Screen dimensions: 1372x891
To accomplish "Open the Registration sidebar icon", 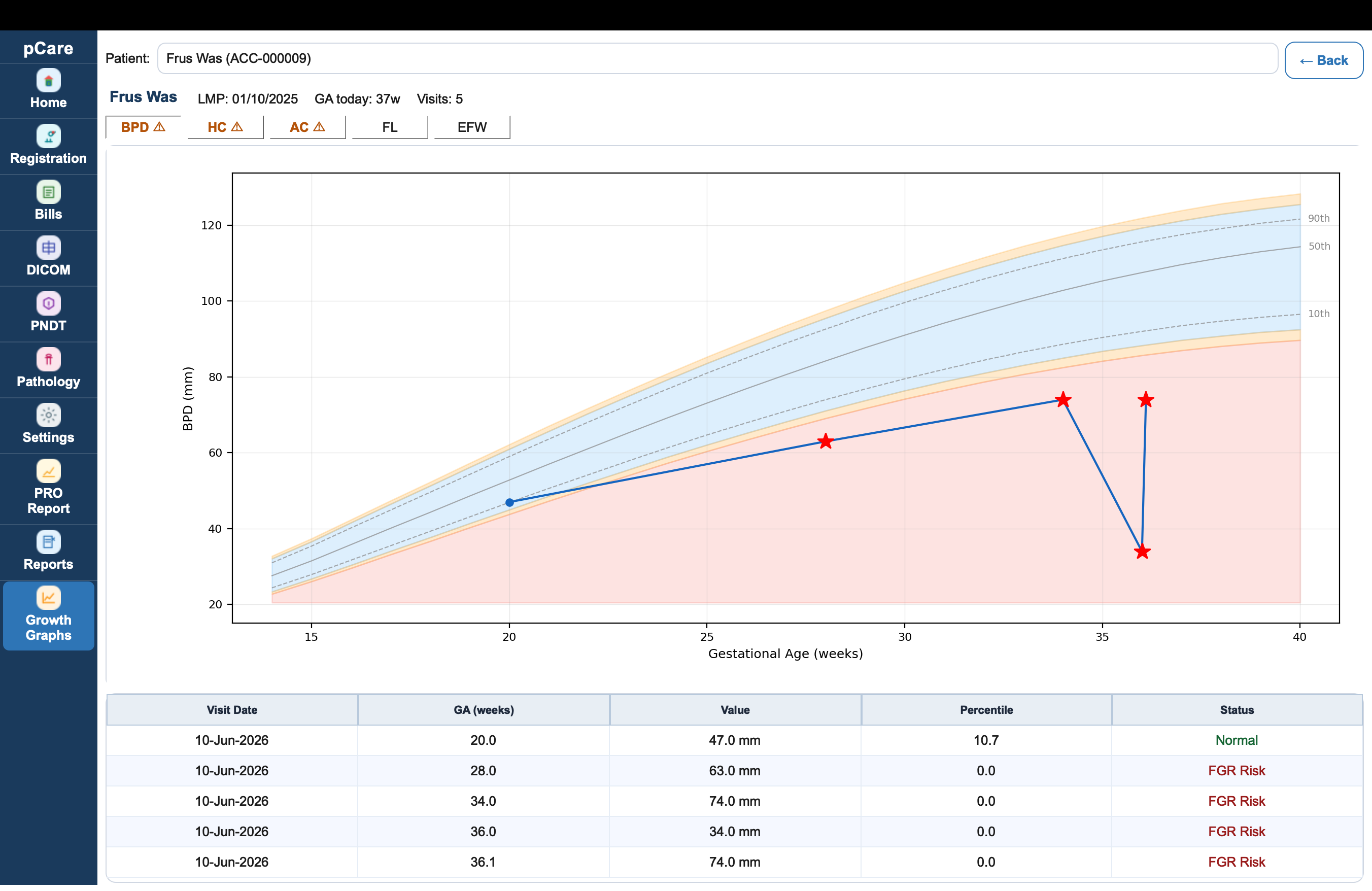I will [48, 136].
